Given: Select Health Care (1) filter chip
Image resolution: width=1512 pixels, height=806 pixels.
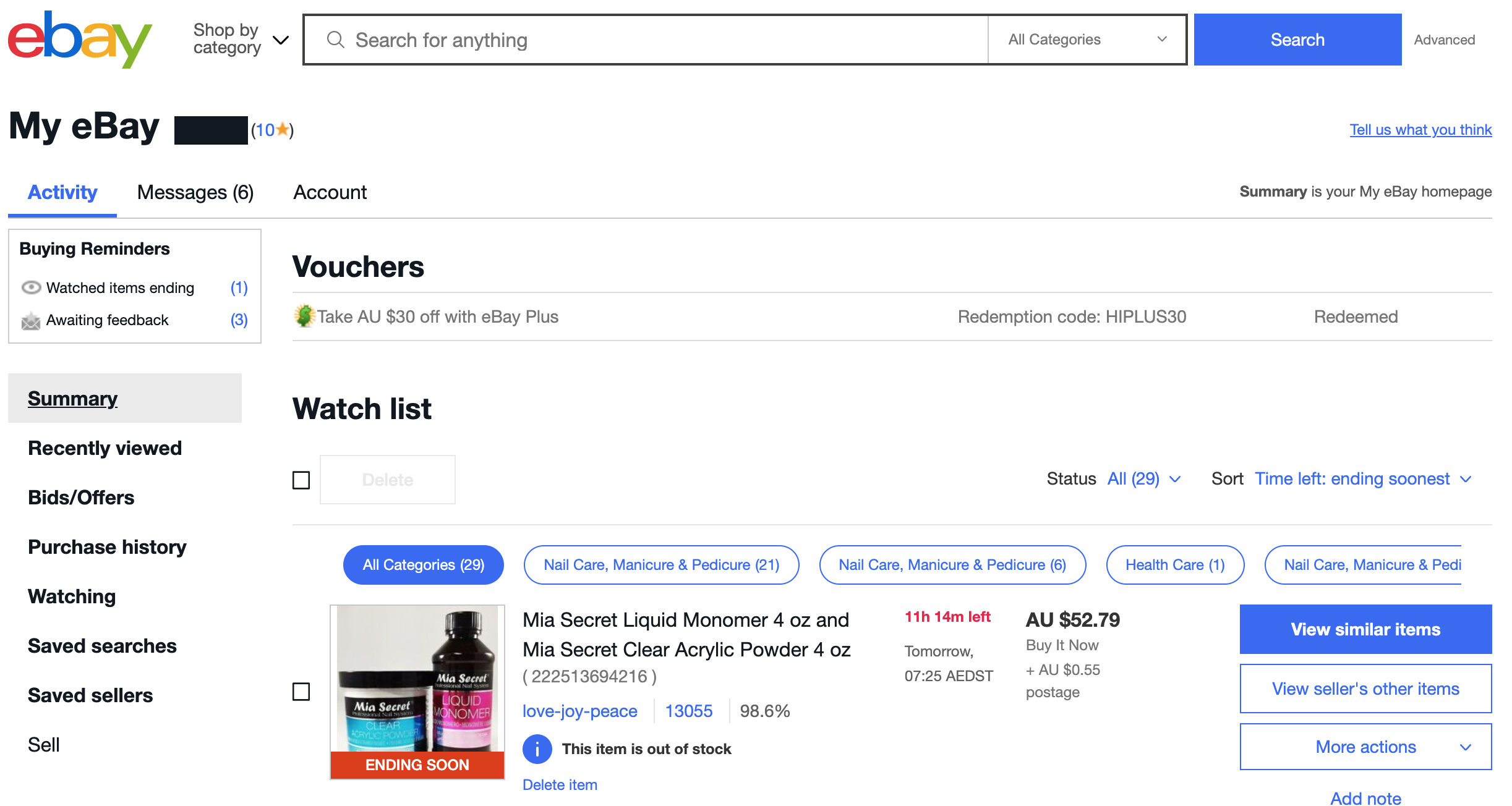Looking at the screenshot, I should [1175, 565].
